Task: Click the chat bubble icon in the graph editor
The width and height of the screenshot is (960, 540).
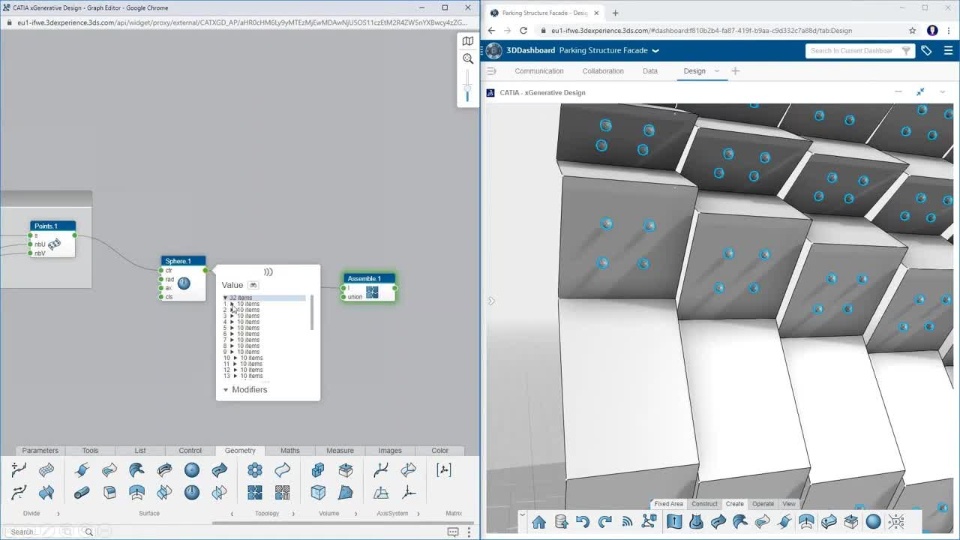Action: tap(453, 532)
